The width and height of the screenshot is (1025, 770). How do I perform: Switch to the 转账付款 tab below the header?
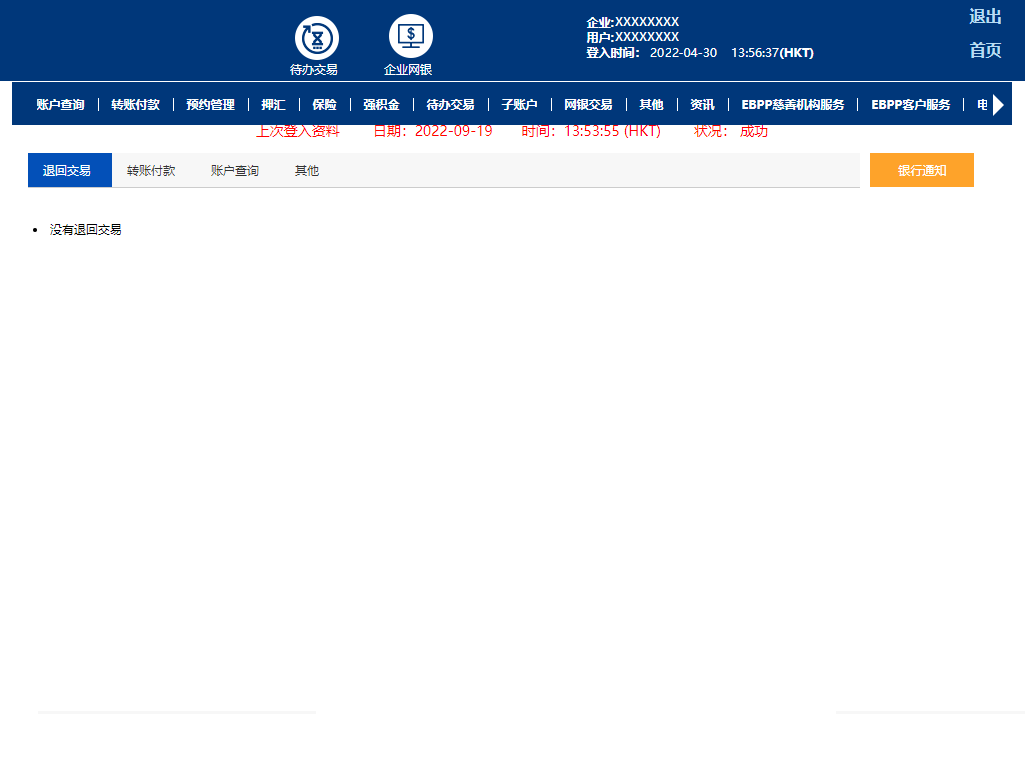coord(151,171)
